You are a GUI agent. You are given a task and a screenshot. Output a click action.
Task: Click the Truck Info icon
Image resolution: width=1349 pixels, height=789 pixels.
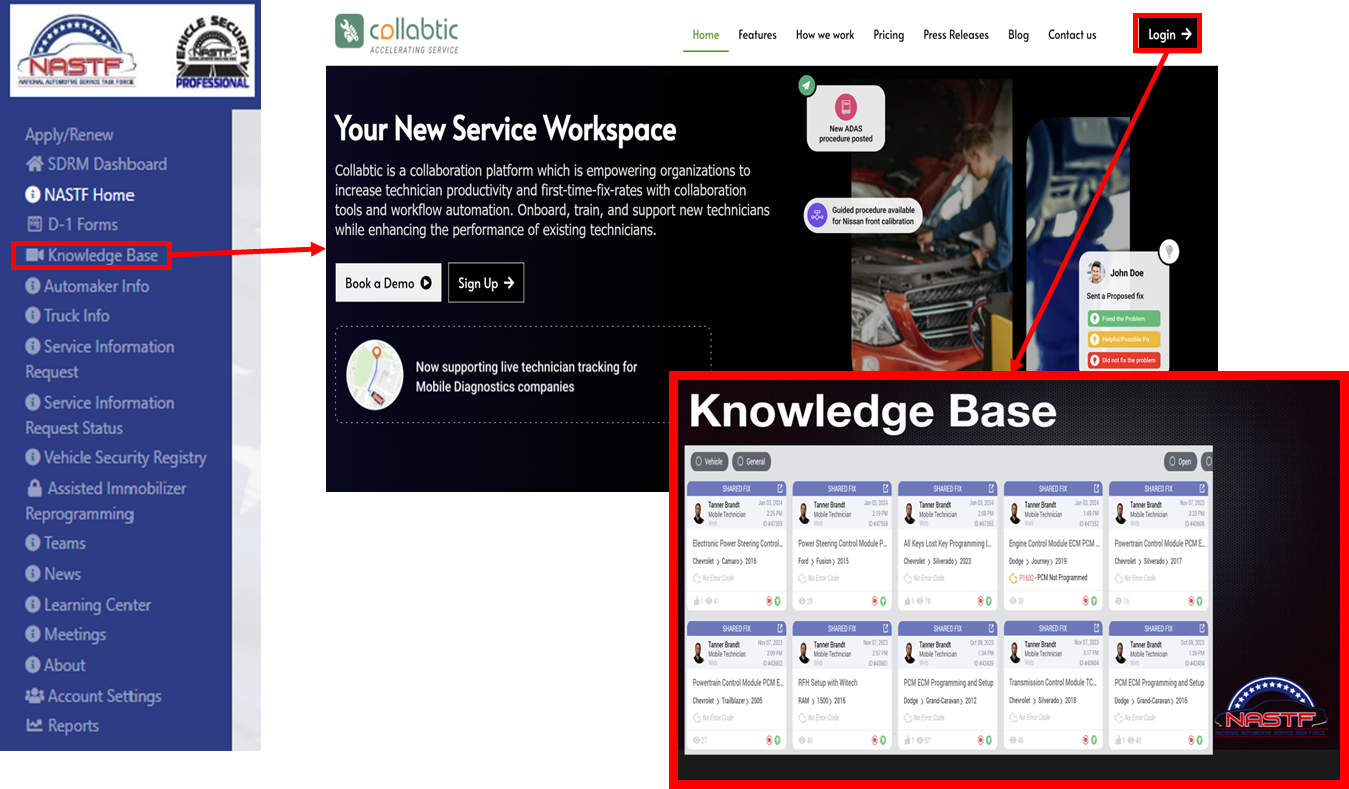click(x=33, y=316)
